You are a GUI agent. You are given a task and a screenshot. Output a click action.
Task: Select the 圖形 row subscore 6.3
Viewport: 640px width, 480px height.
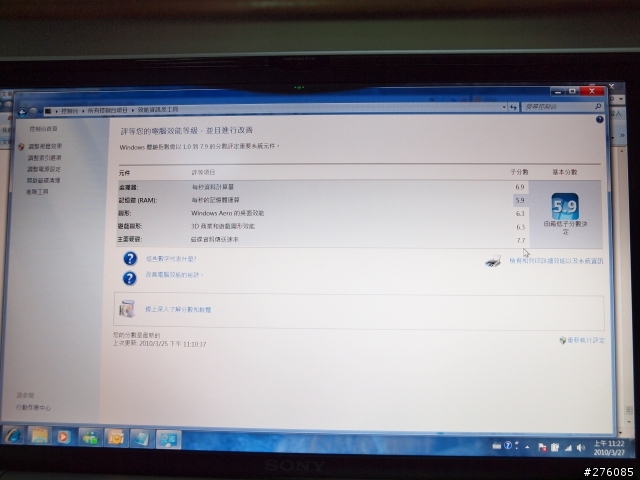tap(520, 213)
